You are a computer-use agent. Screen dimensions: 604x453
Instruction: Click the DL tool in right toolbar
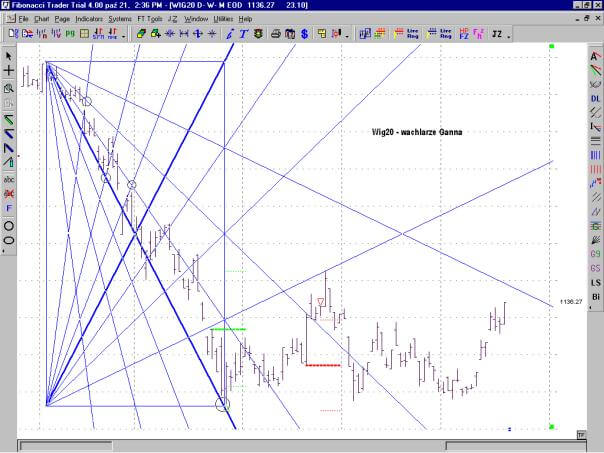pyautogui.click(x=595, y=100)
